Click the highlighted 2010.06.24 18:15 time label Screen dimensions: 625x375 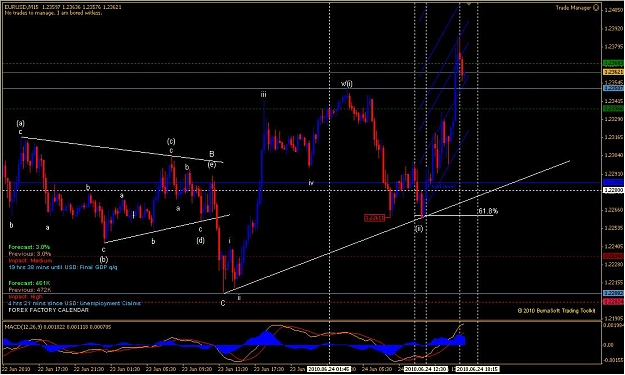pyautogui.click(x=478, y=369)
